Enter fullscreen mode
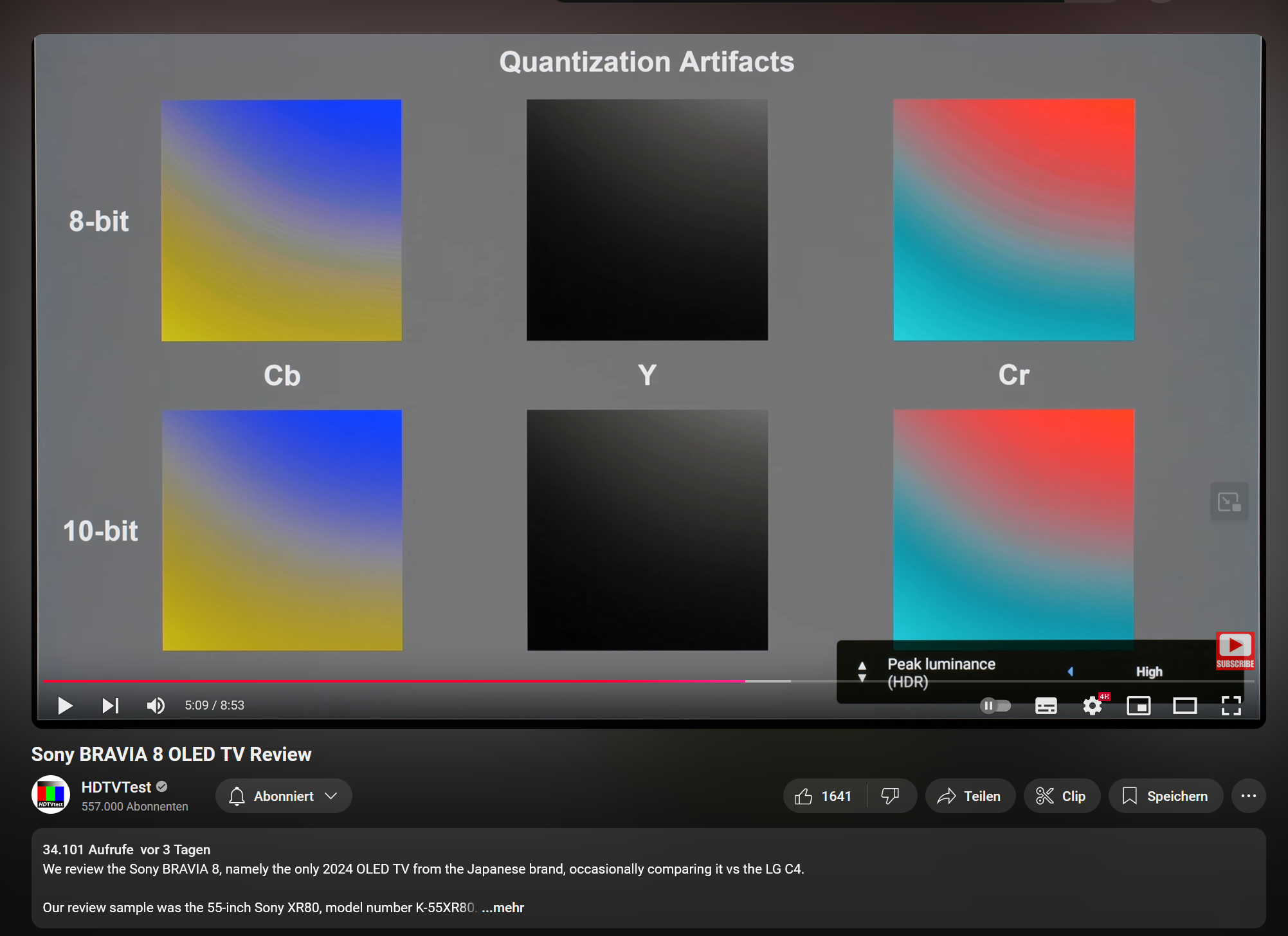The width and height of the screenshot is (1288, 936). [x=1231, y=706]
